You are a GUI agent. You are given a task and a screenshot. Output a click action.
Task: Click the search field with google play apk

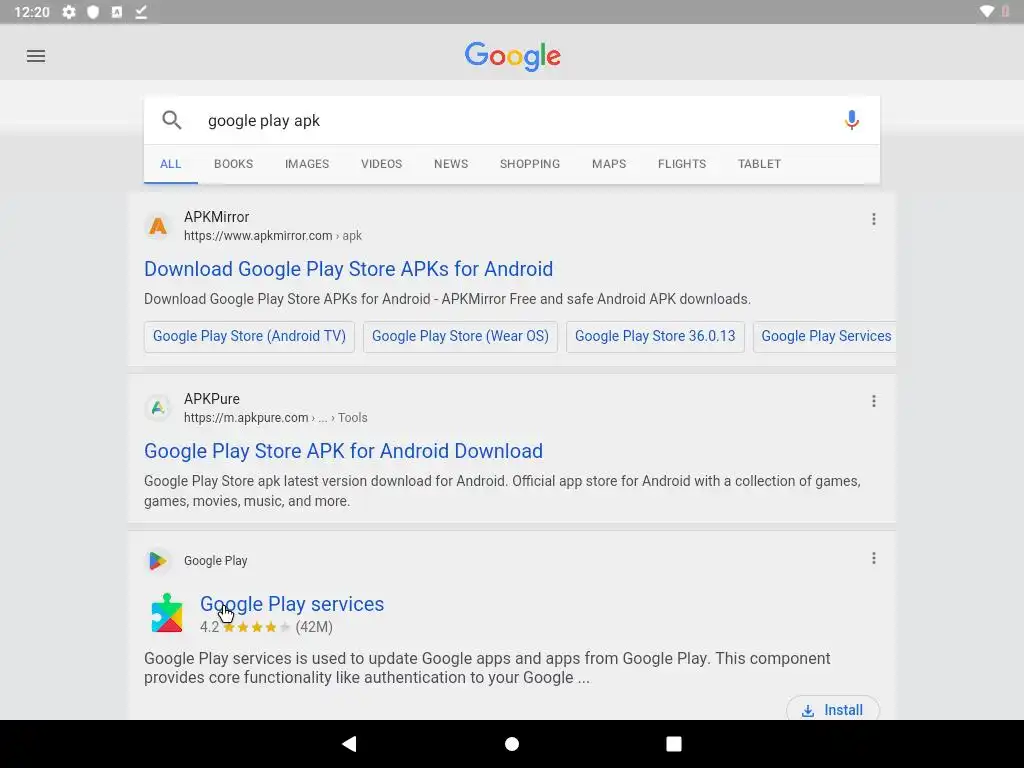(512, 120)
